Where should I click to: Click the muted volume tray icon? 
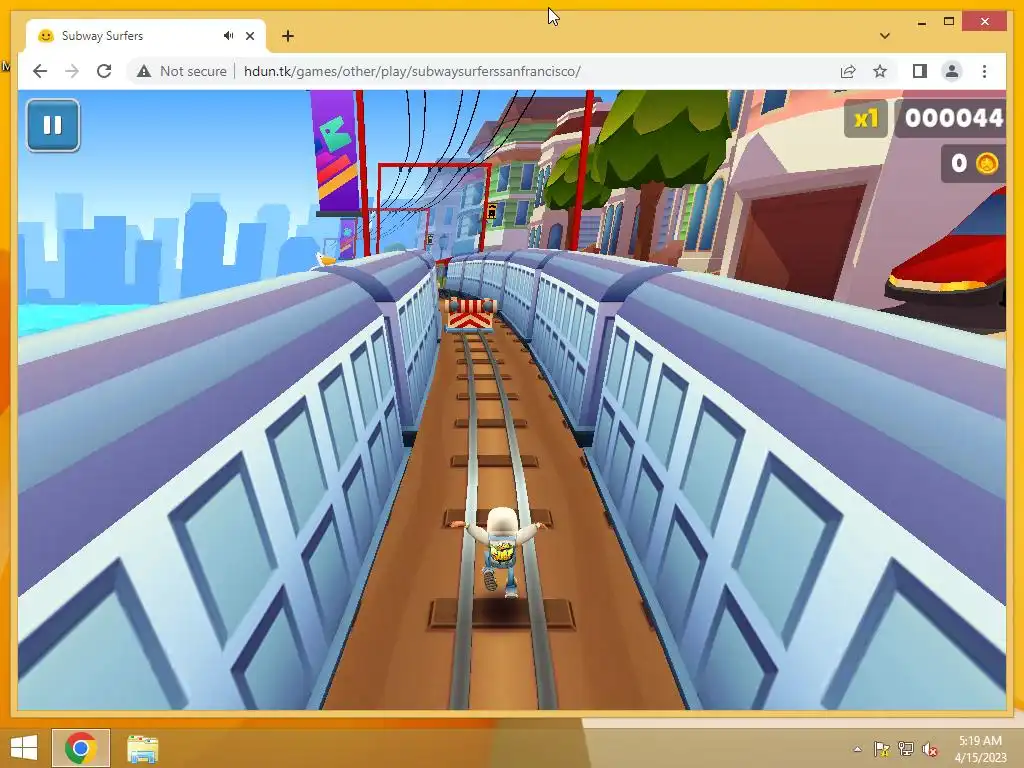pyautogui.click(x=929, y=749)
